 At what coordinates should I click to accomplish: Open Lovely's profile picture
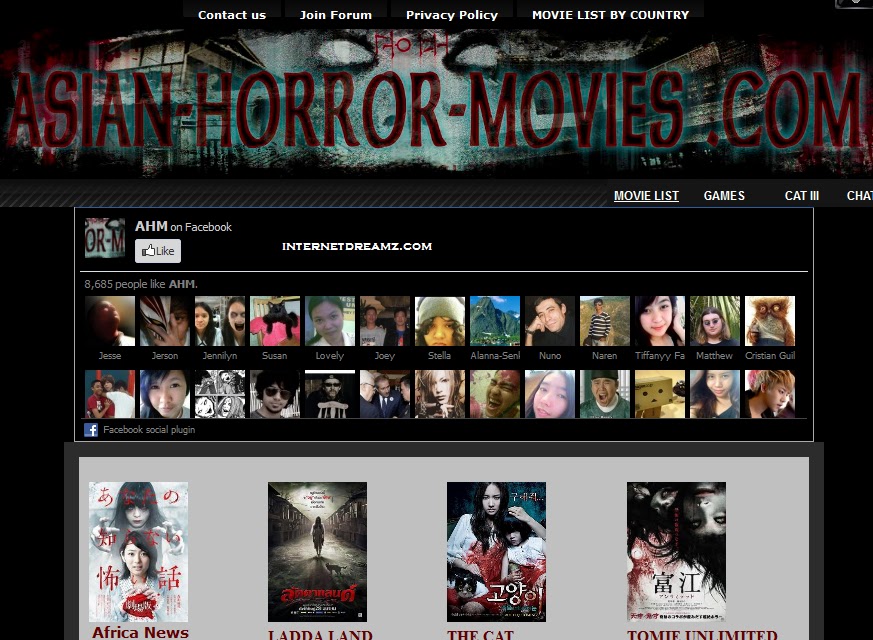(330, 321)
